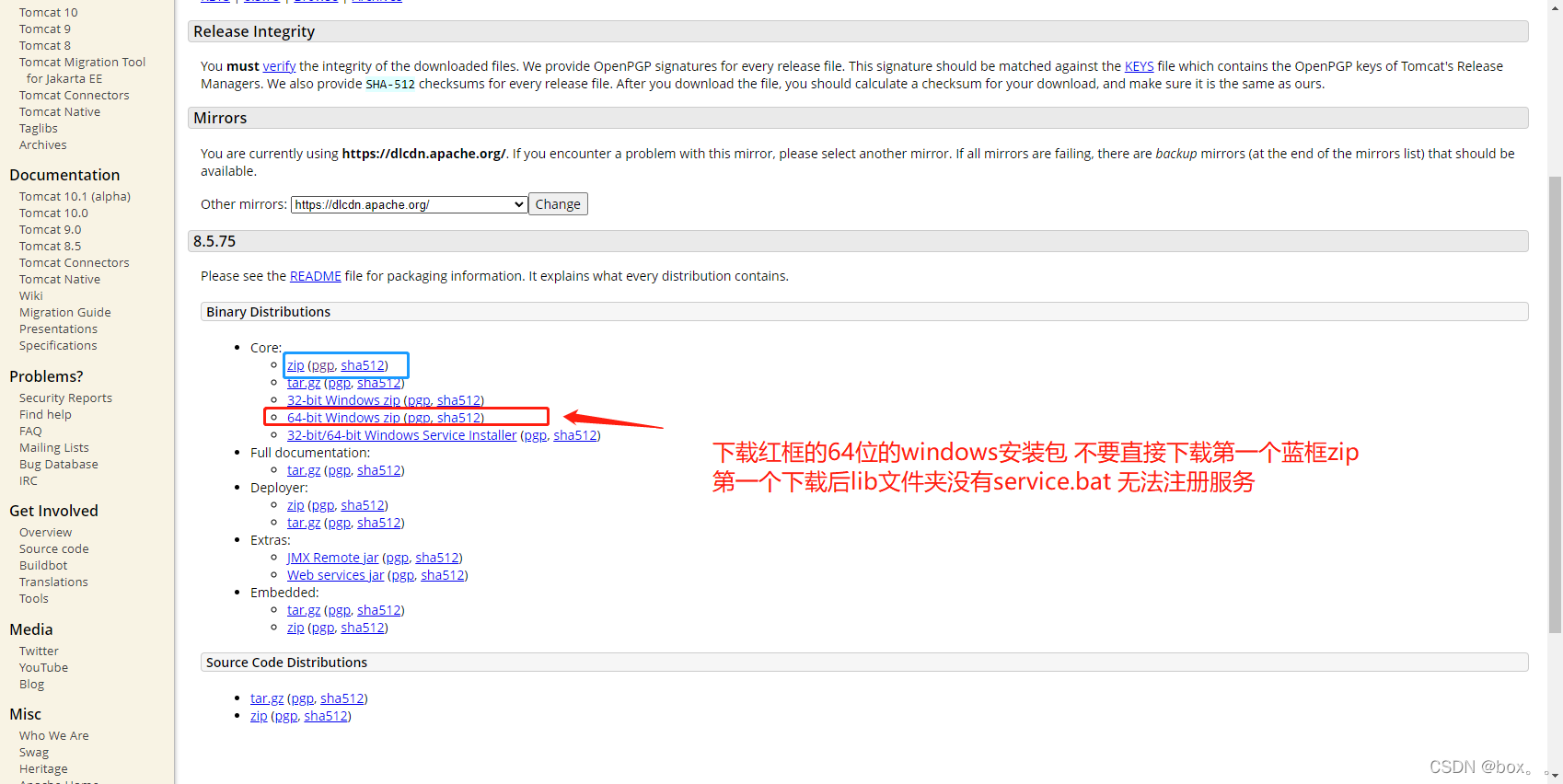
Task: Open Tomcat 8 download page in sidebar
Action: [45, 46]
